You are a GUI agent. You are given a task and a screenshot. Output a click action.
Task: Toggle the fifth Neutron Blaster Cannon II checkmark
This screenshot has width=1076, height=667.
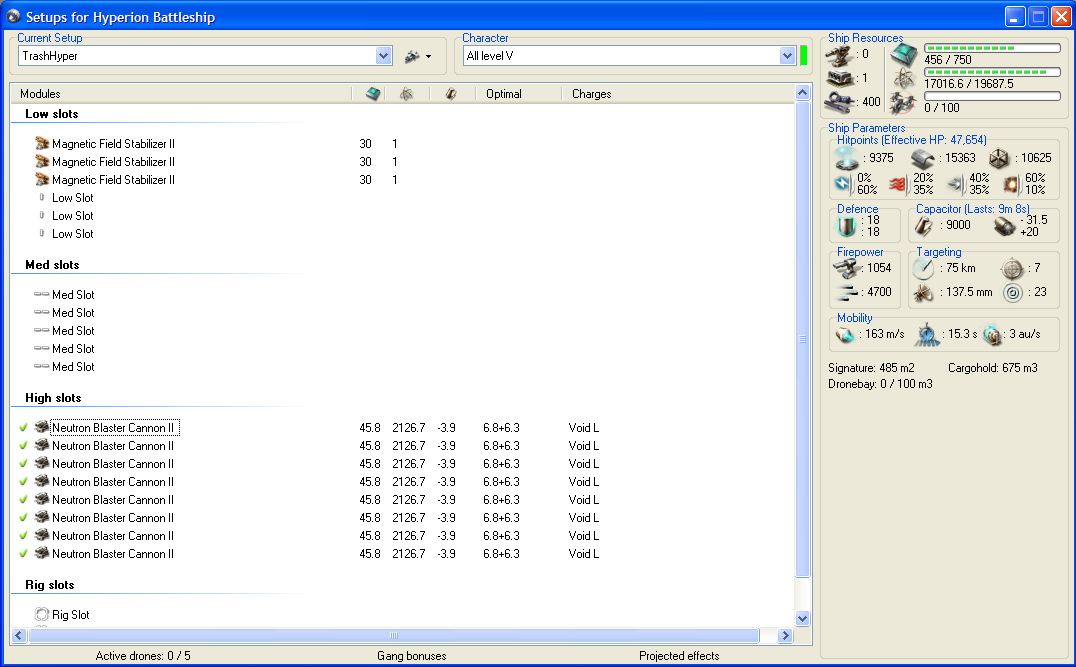[23, 499]
